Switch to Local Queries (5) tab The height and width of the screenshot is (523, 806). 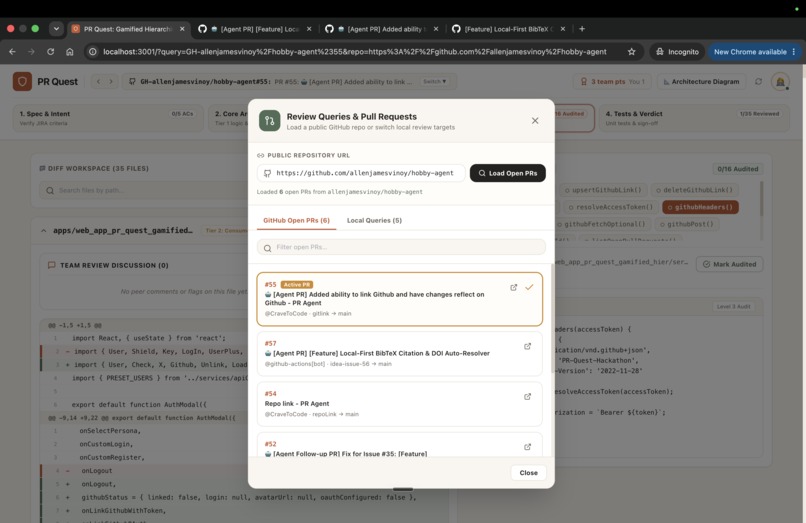click(374, 220)
